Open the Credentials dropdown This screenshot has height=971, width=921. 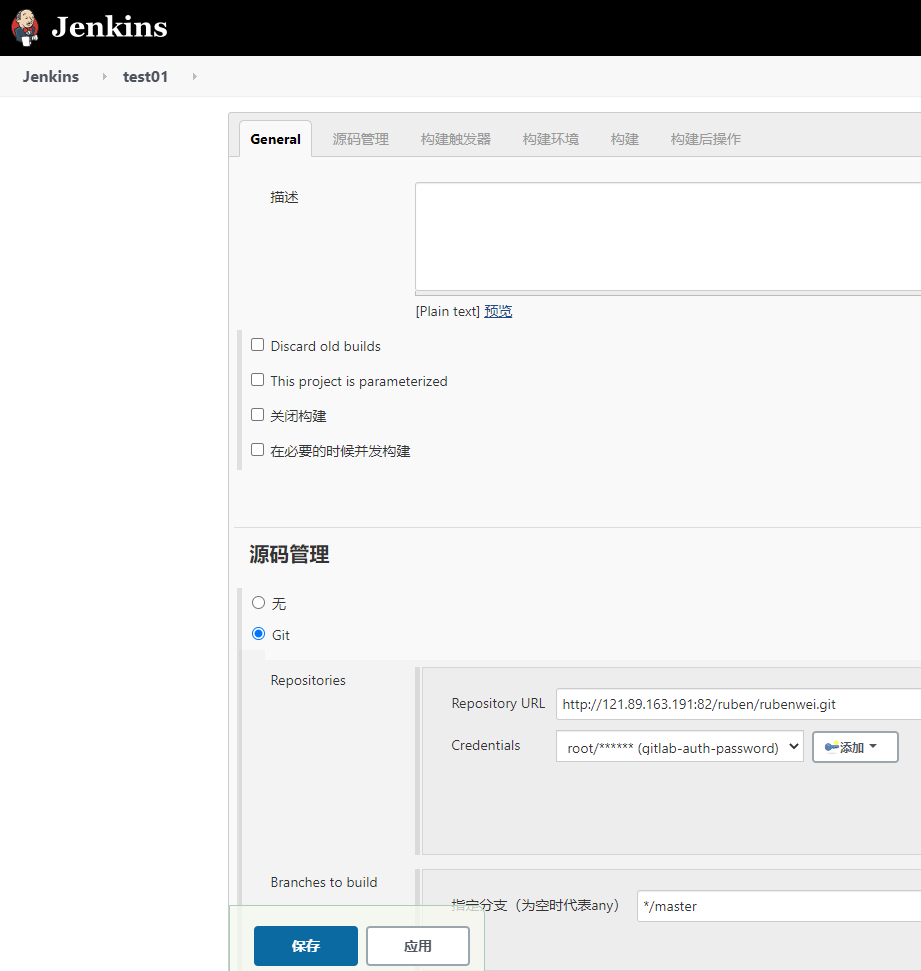pyautogui.click(x=679, y=747)
